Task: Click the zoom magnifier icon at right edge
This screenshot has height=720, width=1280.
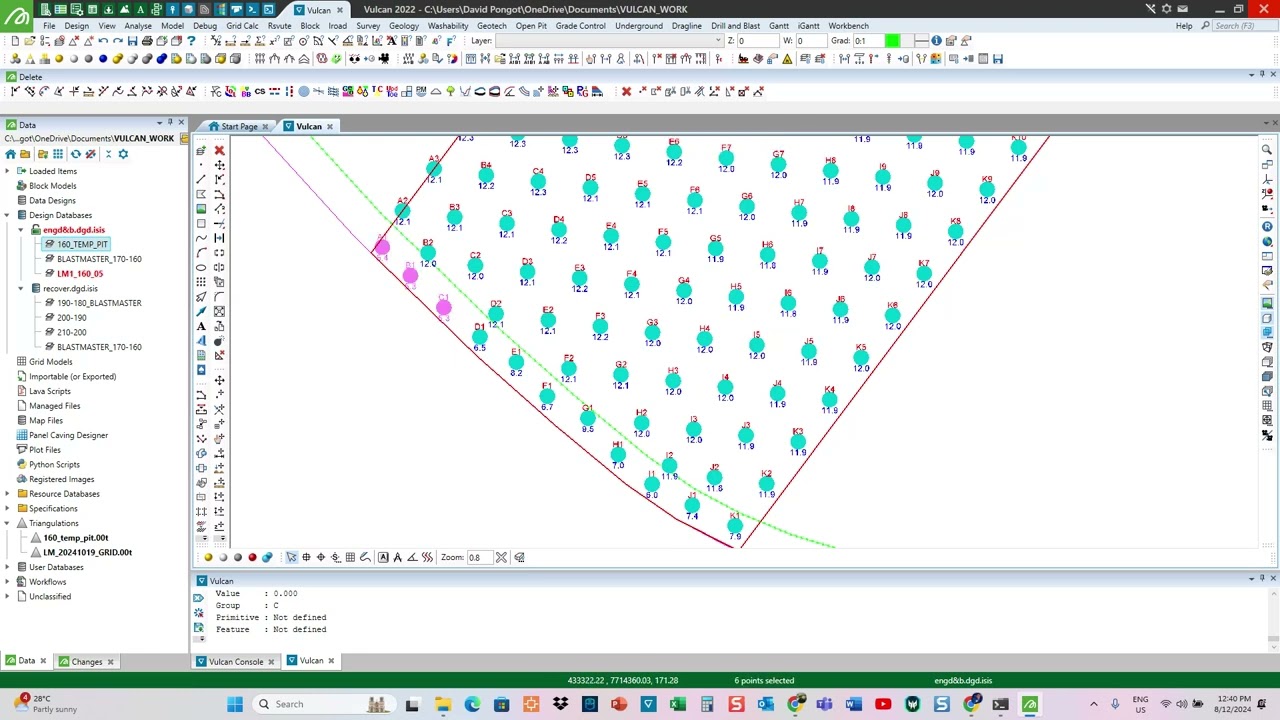Action: [1267, 150]
